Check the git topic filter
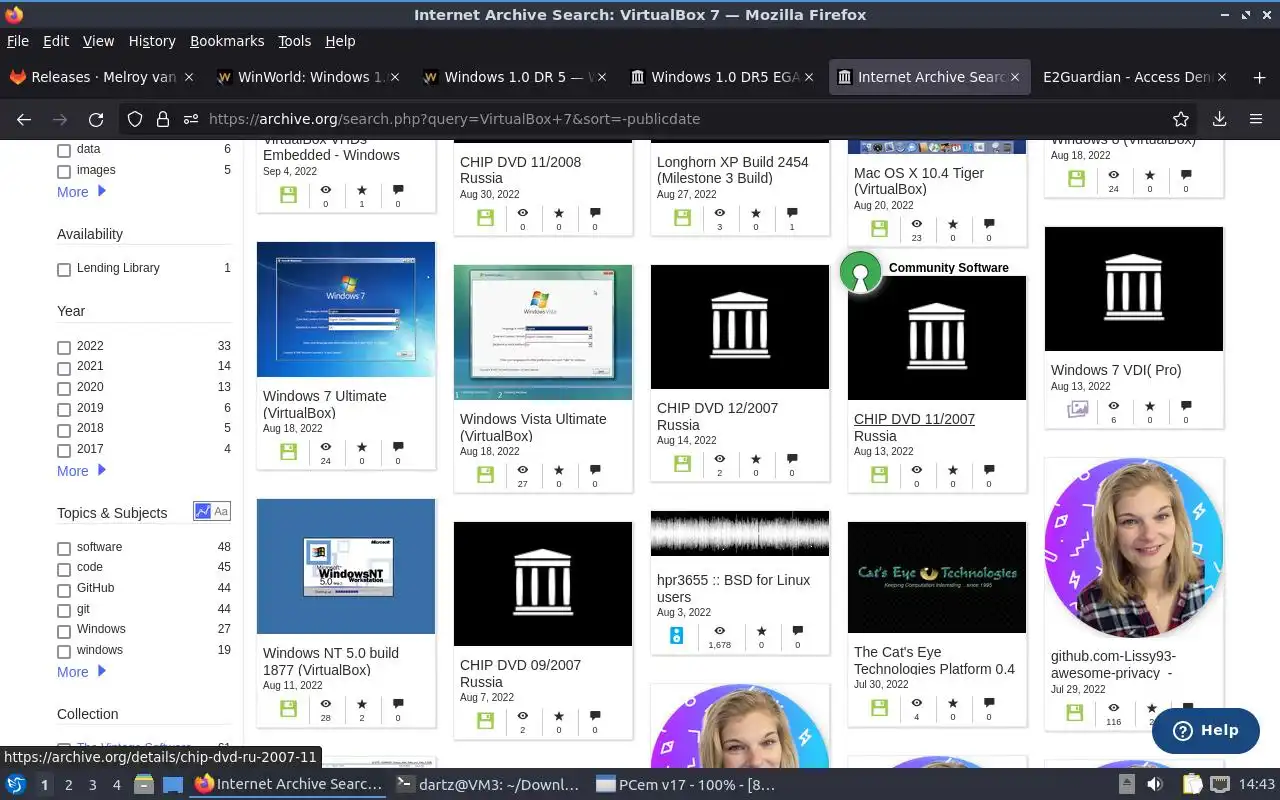The width and height of the screenshot is (1280, 800). 64,611
